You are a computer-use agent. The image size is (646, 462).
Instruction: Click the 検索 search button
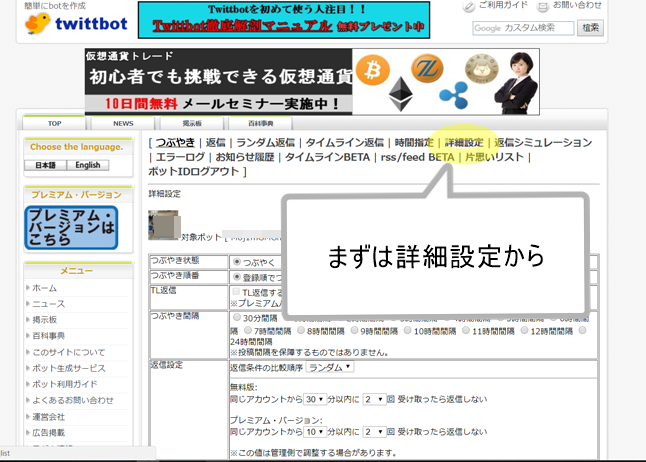[590, 28]
